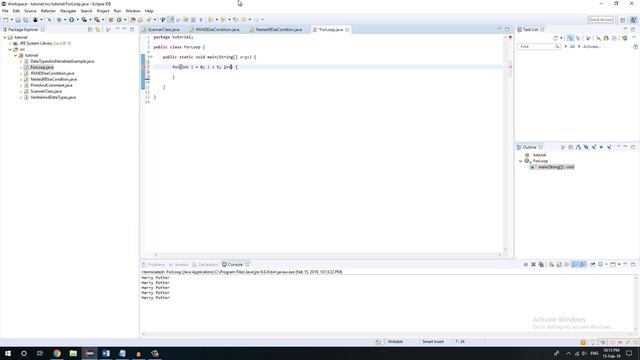Collapse the tutorial package node
Image resolution: width=640 pixels, height=360 pixels.
(16, 55)
